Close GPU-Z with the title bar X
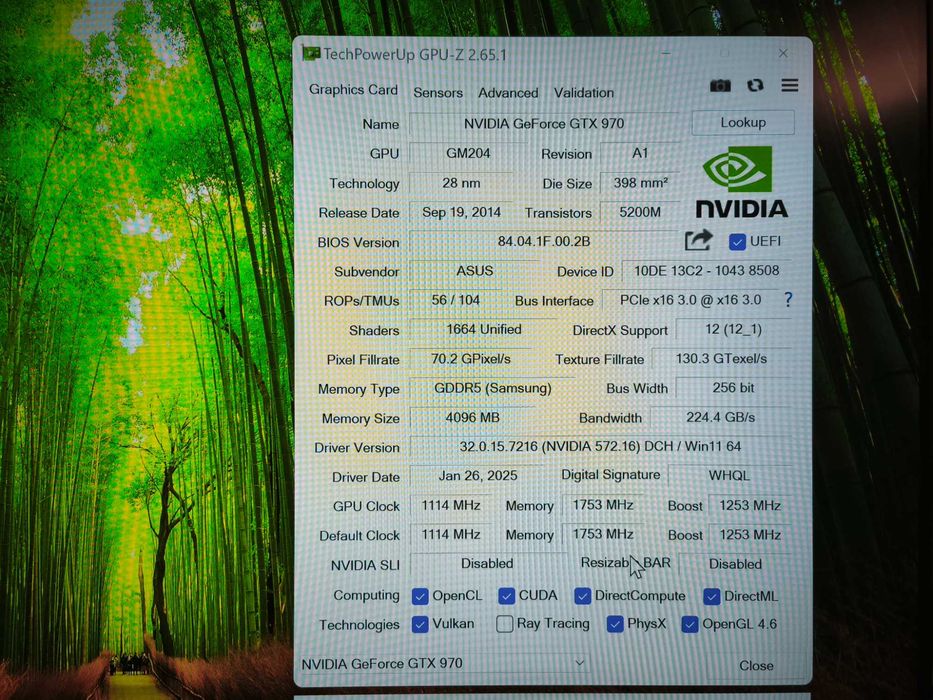 pyautogui.click(x=783, y=53)
